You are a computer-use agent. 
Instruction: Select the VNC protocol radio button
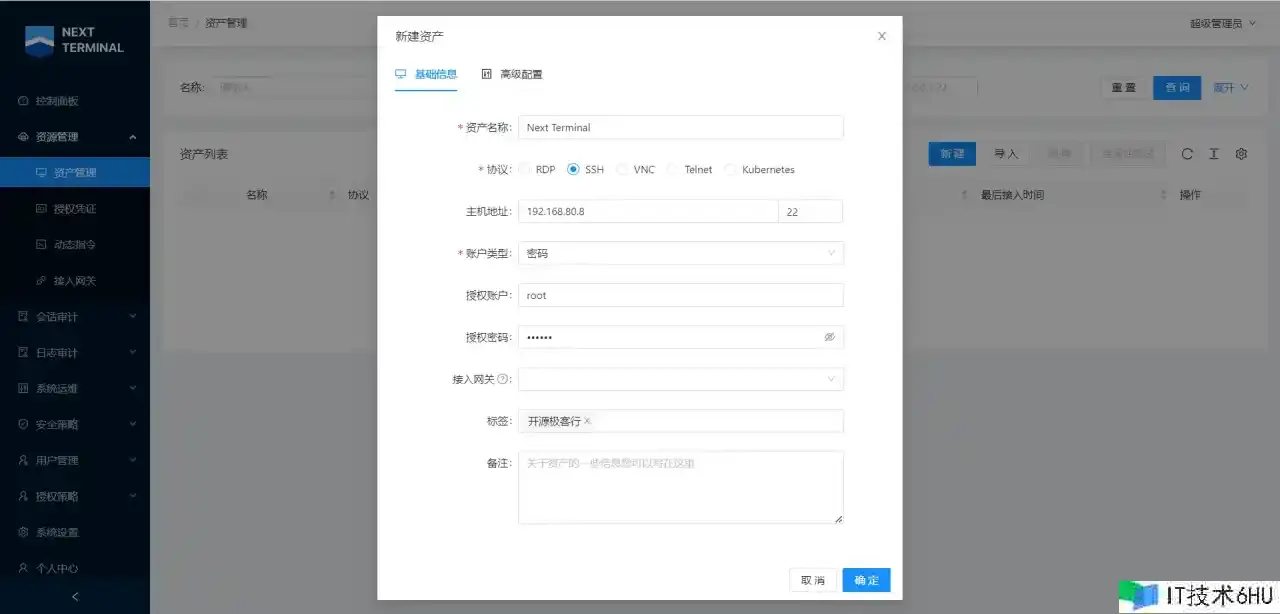click(623, 170)
